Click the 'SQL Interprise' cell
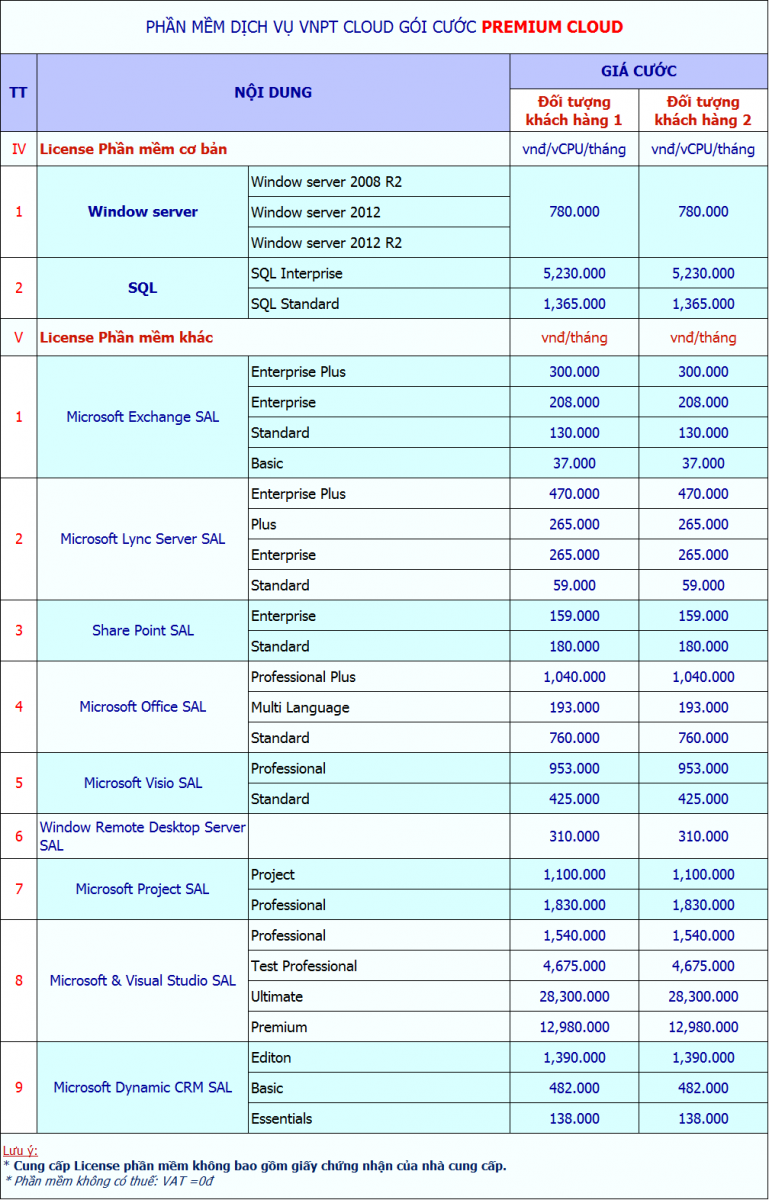 pos(379,273)
